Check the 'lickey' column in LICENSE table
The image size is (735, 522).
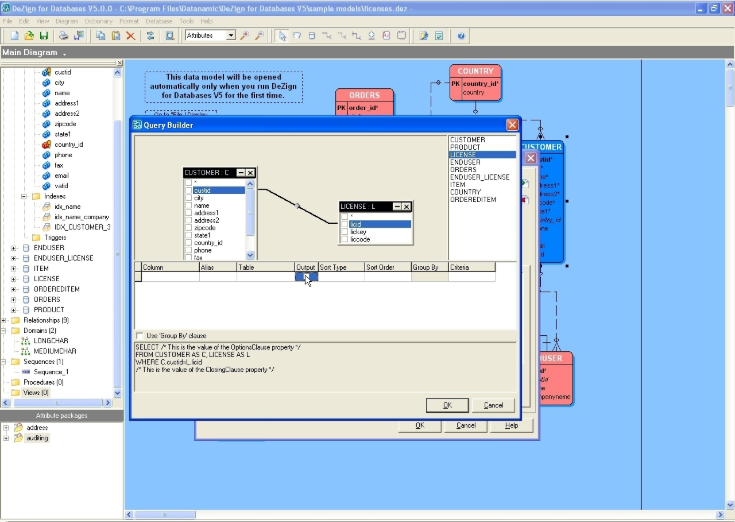[343, 232]
